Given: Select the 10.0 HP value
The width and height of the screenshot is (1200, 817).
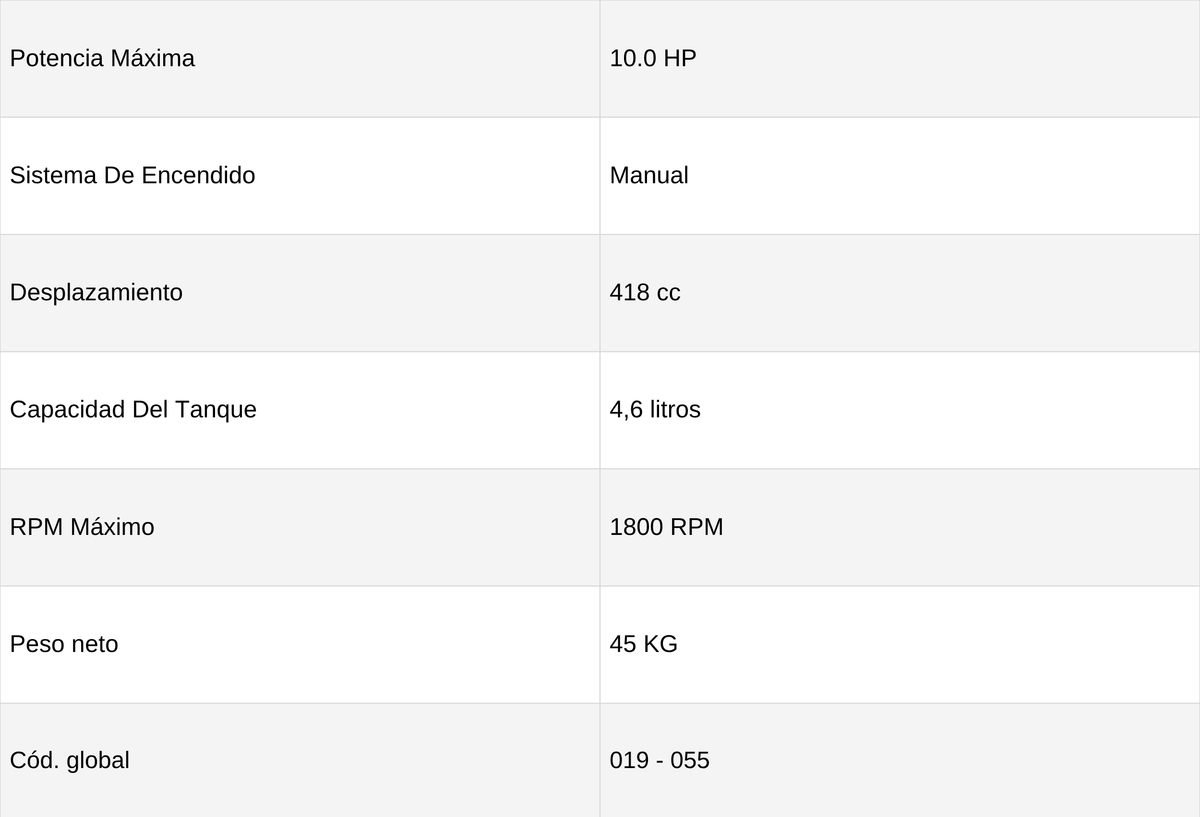Looking at the screenshot, I should click(x=653, y=58).
